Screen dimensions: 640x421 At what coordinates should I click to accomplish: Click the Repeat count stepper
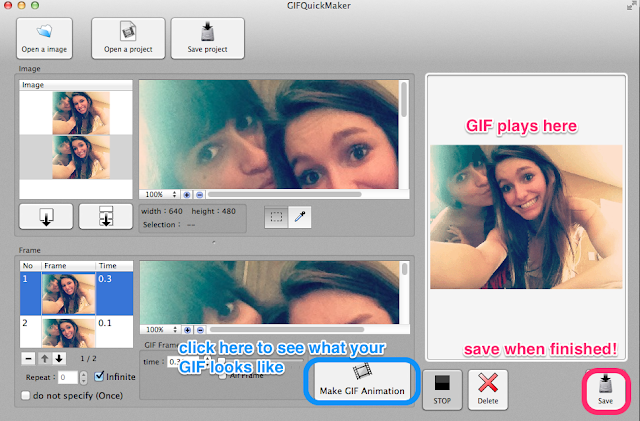[x=83, y=377]
